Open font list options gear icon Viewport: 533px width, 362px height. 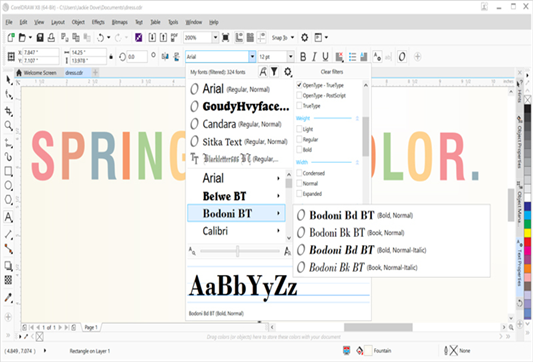tap(288, 72)
